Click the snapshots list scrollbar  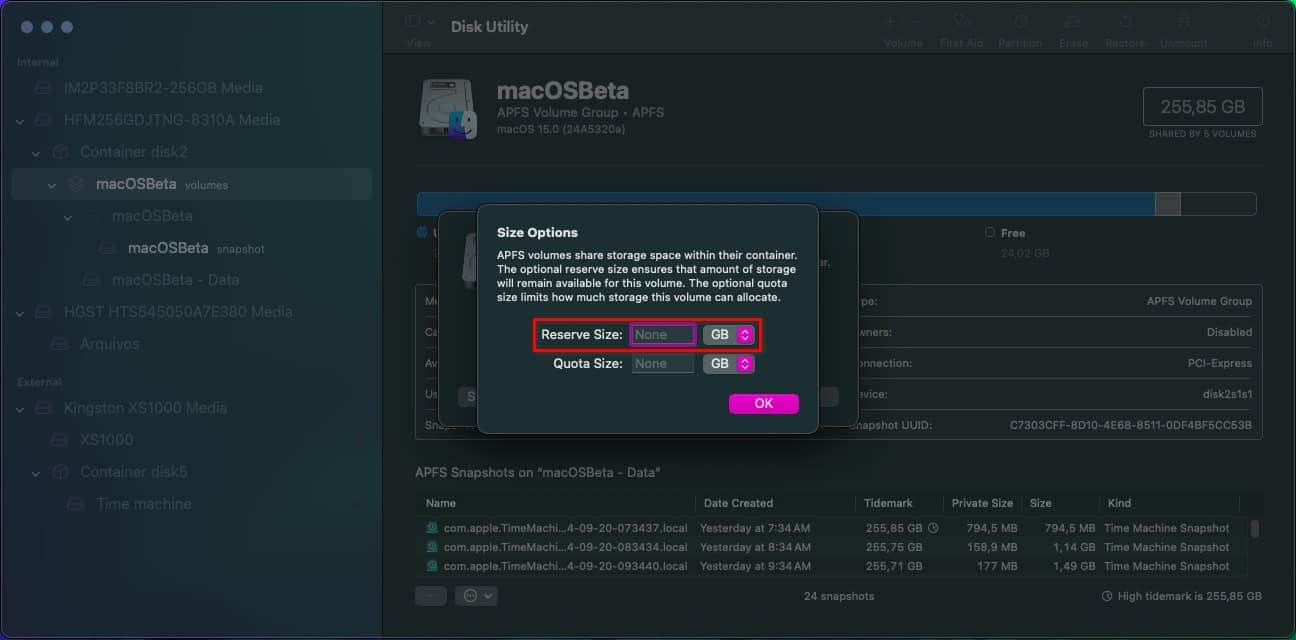click(1254, 529)
